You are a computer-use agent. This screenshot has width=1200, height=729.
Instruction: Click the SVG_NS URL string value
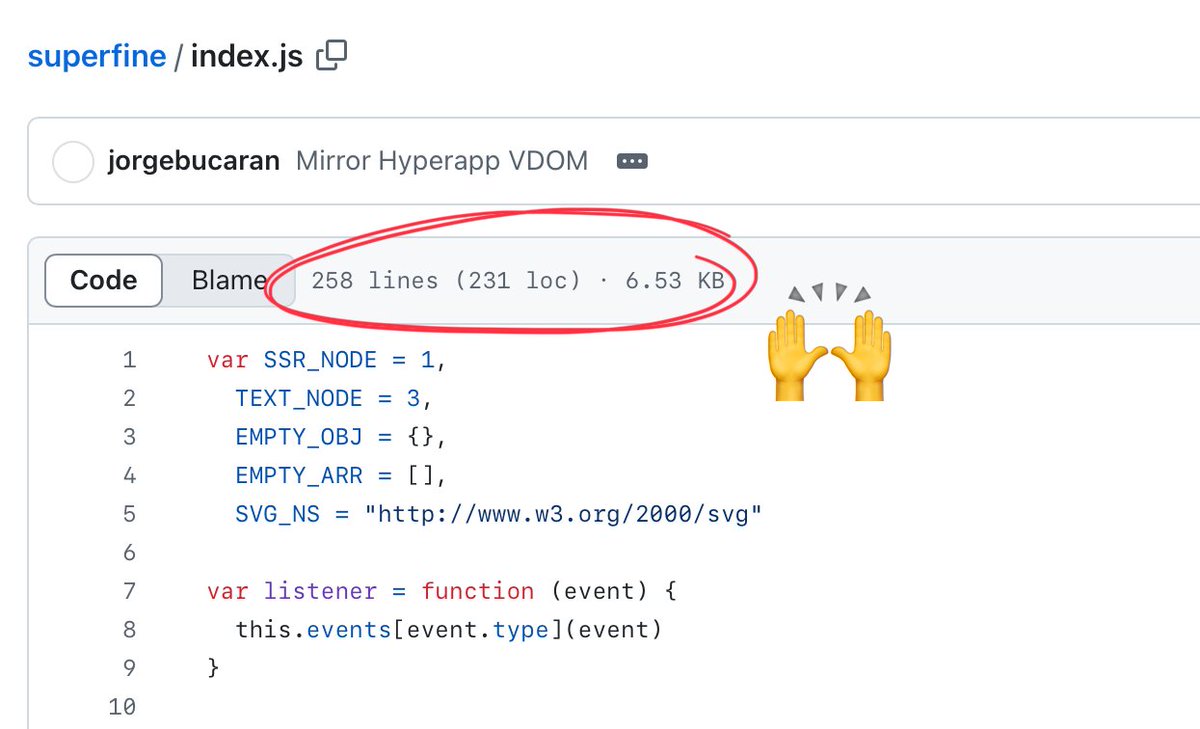pos(563,514)
